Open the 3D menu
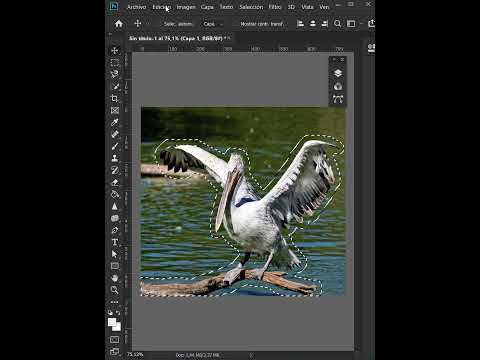Viewport: 480px width, 360px height. coord(291,7)
